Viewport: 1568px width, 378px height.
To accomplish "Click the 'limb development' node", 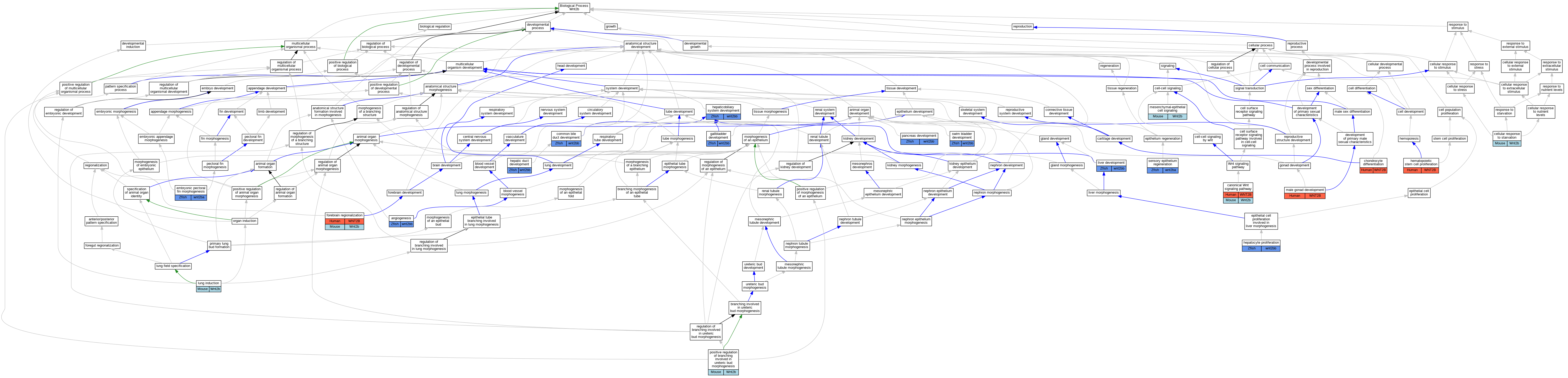I will [x=272, y=112].
